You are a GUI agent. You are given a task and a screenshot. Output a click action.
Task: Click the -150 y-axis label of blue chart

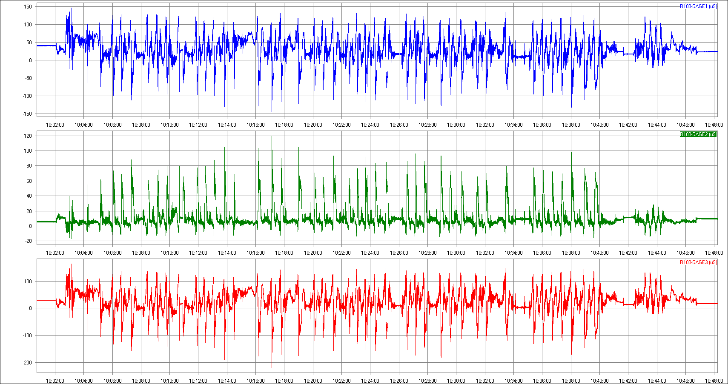click(x=26, y=114)
